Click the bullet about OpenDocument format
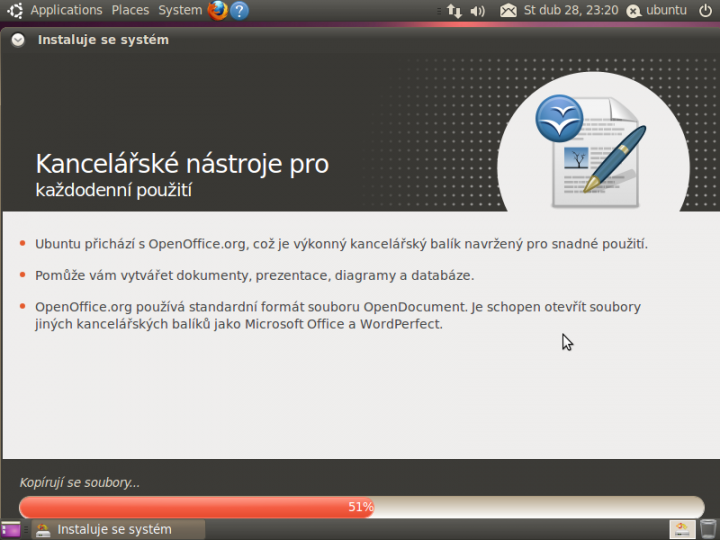The image size is (720, 540). pos(338,315)
